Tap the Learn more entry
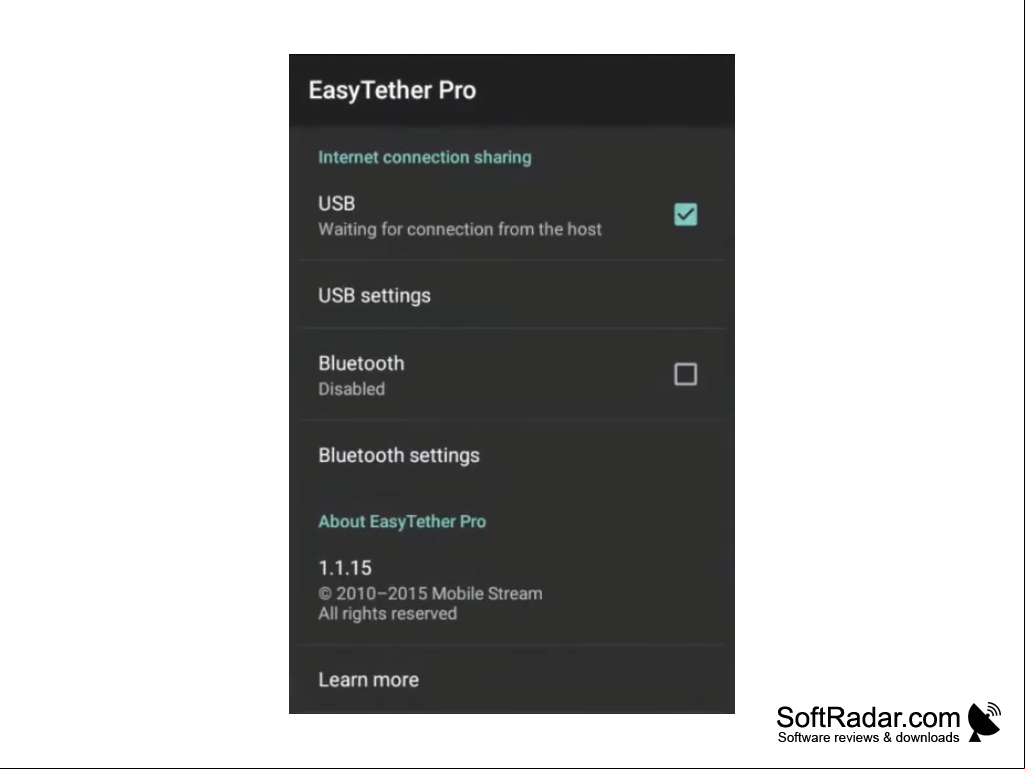Viewport: 1025px width, 769px height. pyautogui.click(x=369, y=679)
